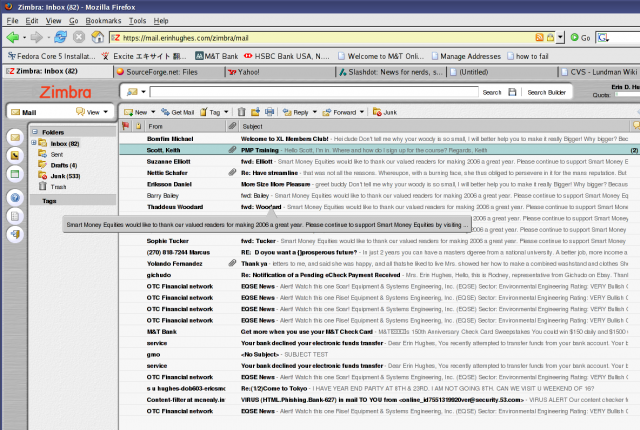
Task: Open Fedora Core 5 Installation bookmark
Action: click(x=51, y=56)
